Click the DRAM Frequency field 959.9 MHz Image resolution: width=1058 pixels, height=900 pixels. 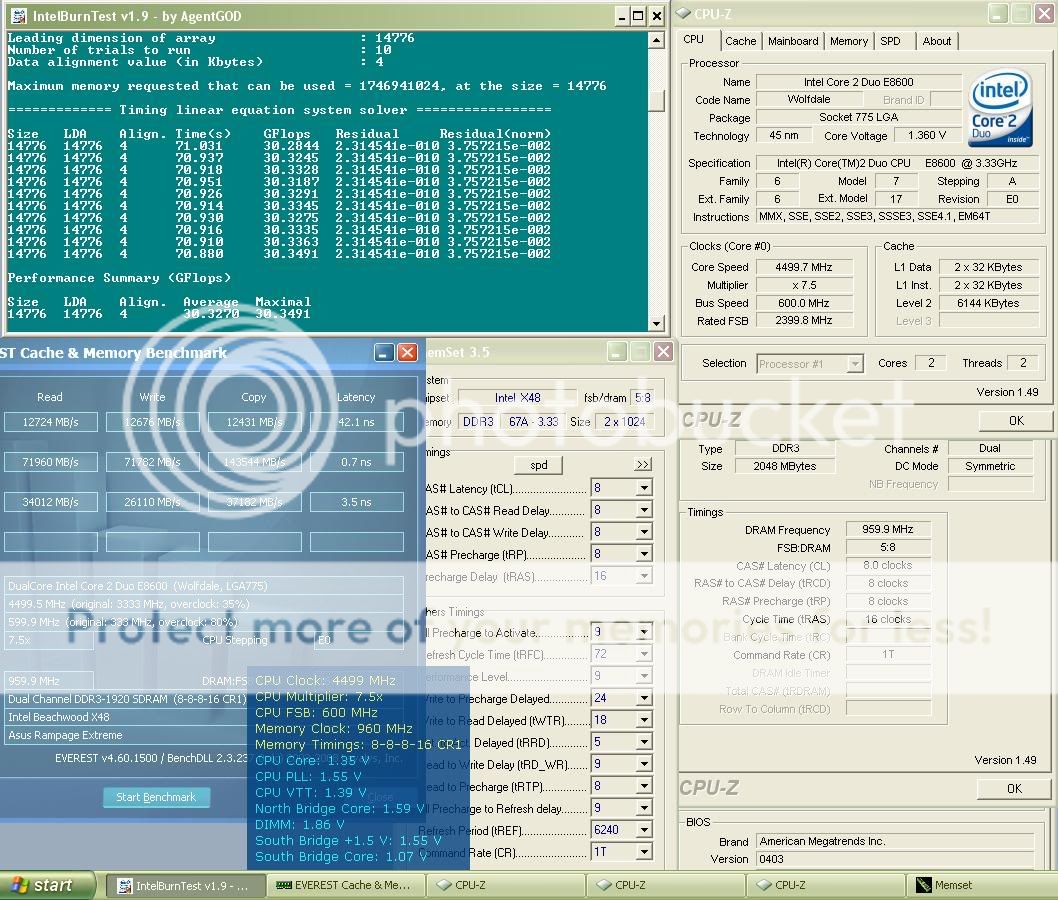point(887,530)
